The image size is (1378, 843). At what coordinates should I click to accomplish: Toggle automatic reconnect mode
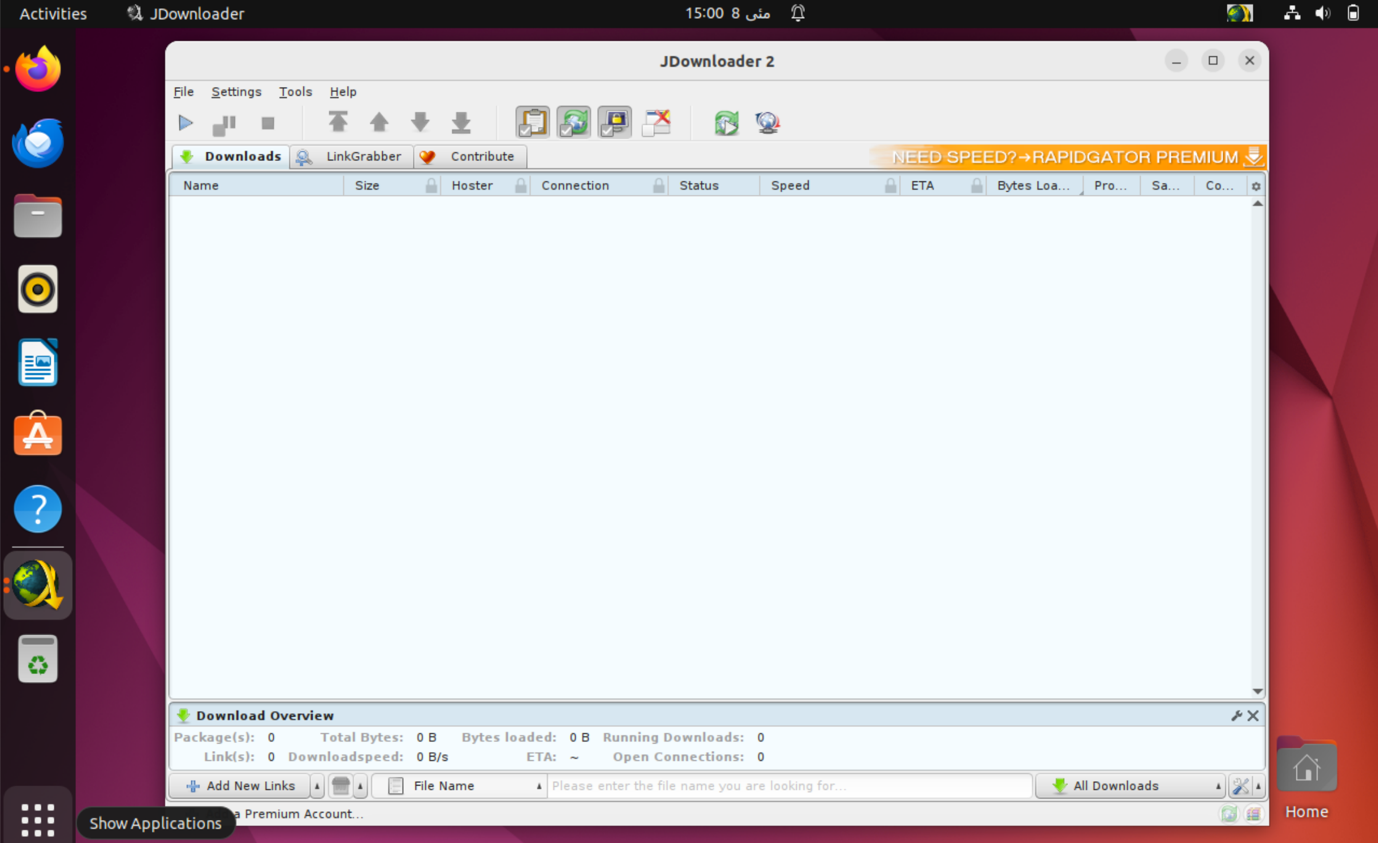tap(573, 122)
